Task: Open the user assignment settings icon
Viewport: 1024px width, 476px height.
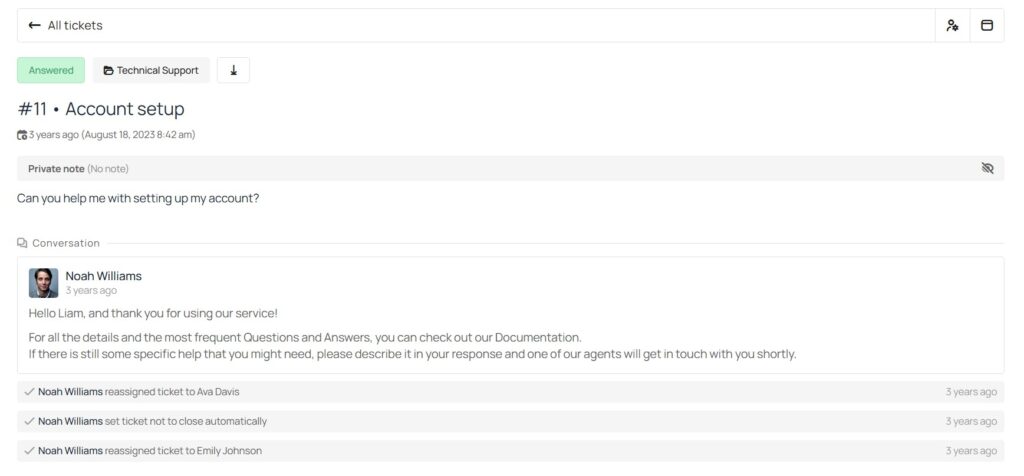Action: pos(952,25)
